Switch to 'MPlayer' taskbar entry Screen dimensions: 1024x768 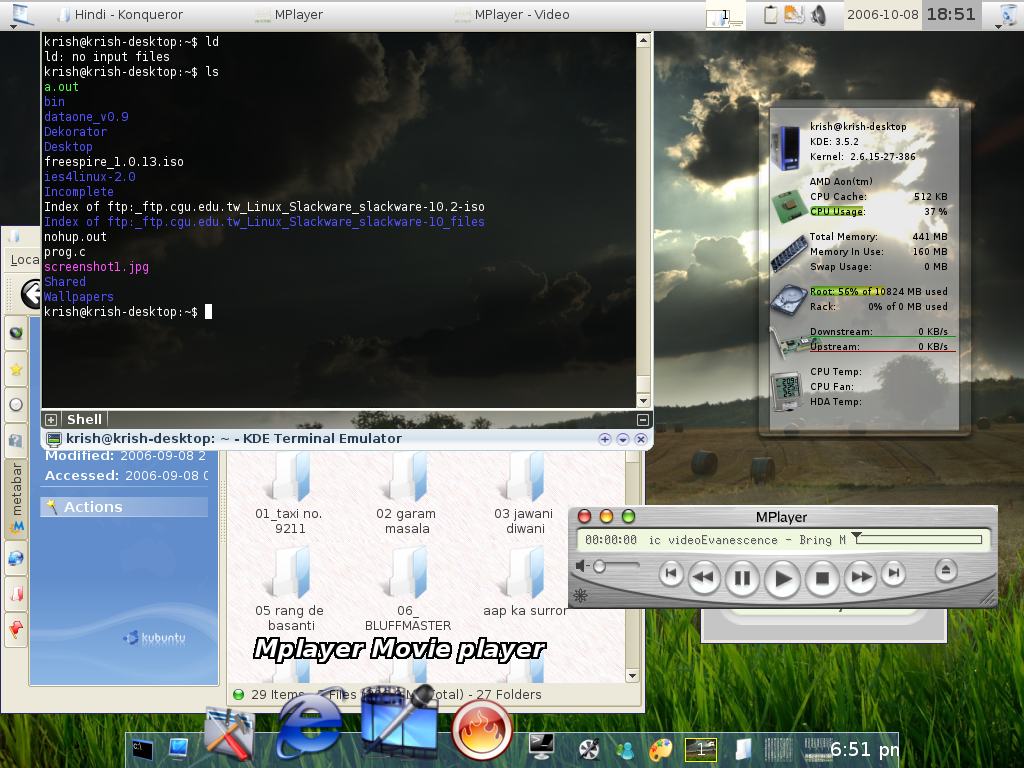coord(289,14)
